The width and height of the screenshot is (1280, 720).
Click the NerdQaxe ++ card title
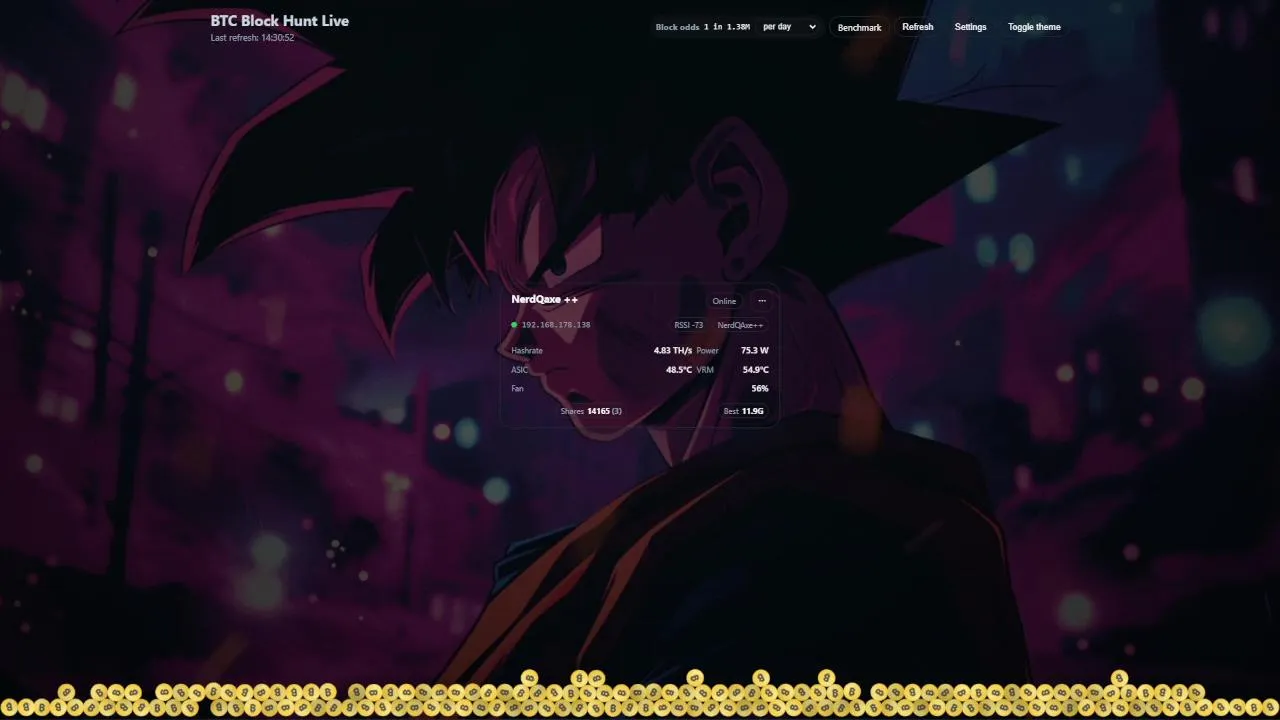[545, 299]
